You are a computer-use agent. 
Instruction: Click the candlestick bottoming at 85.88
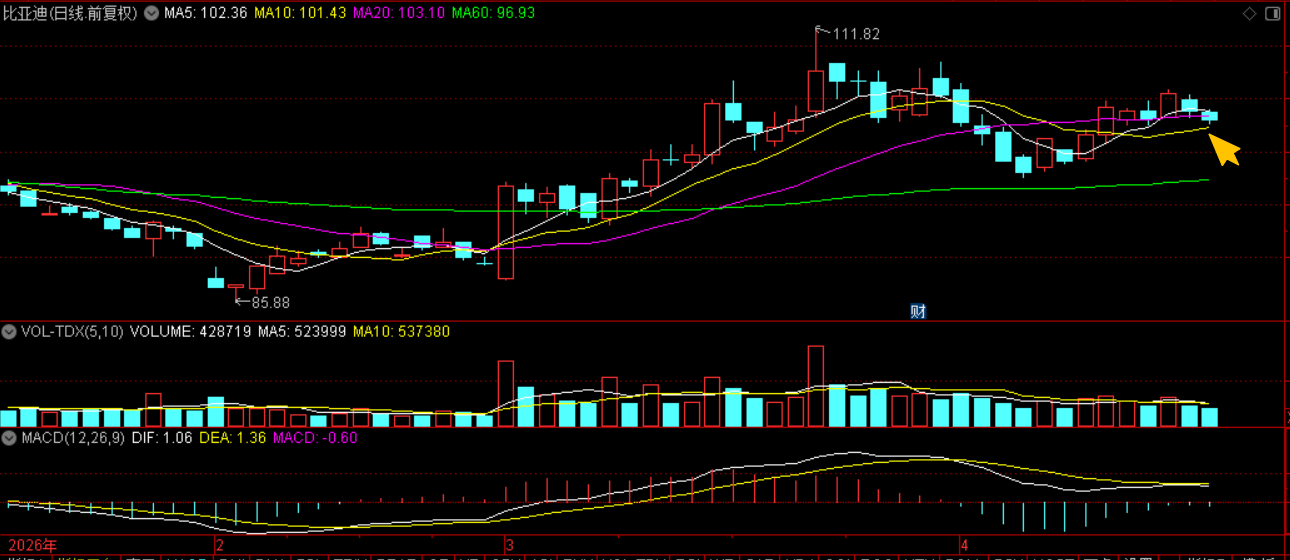pos(236,289)
